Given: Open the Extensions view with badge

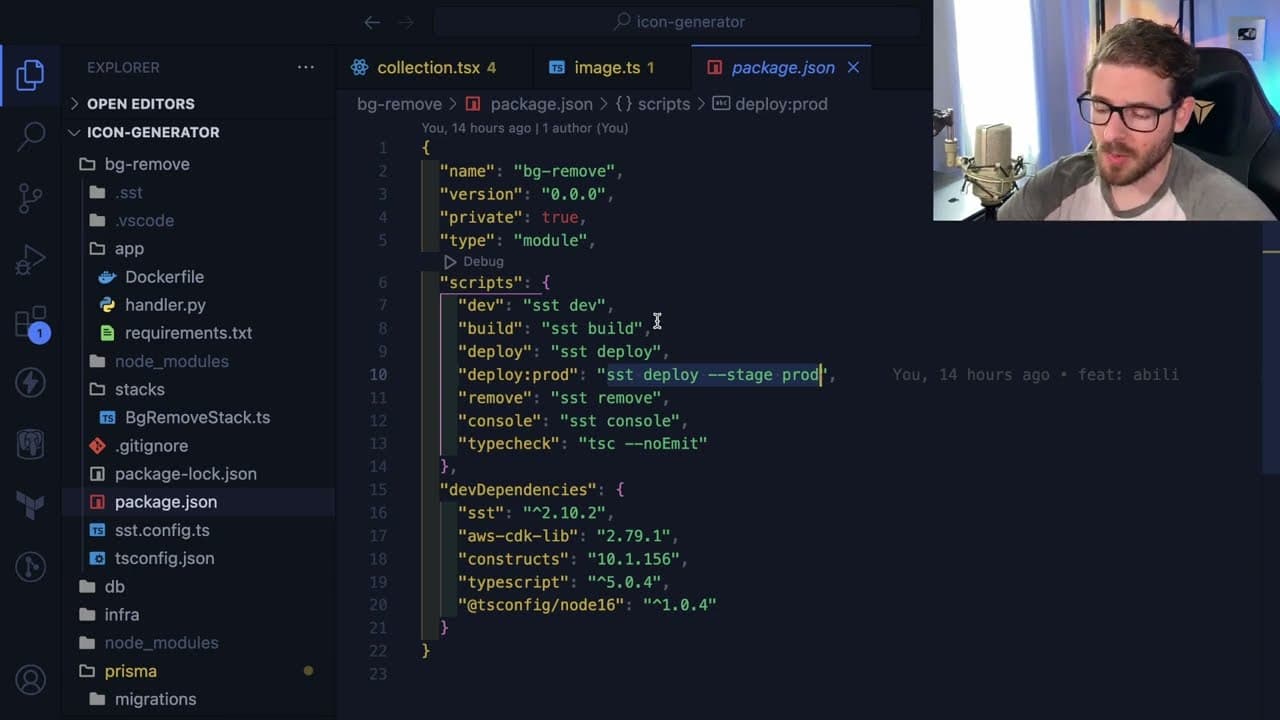Looking at the screenshot, I should (30, 322).
